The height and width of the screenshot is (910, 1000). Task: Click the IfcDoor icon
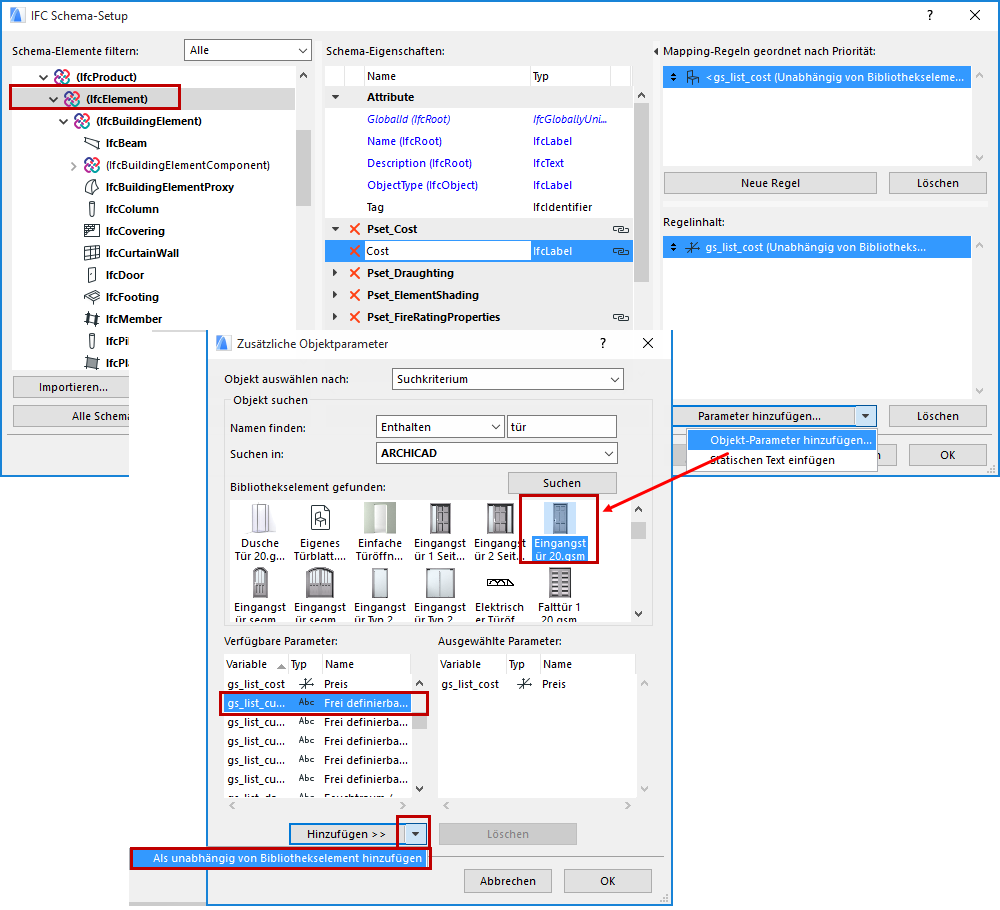click(92, 275)
